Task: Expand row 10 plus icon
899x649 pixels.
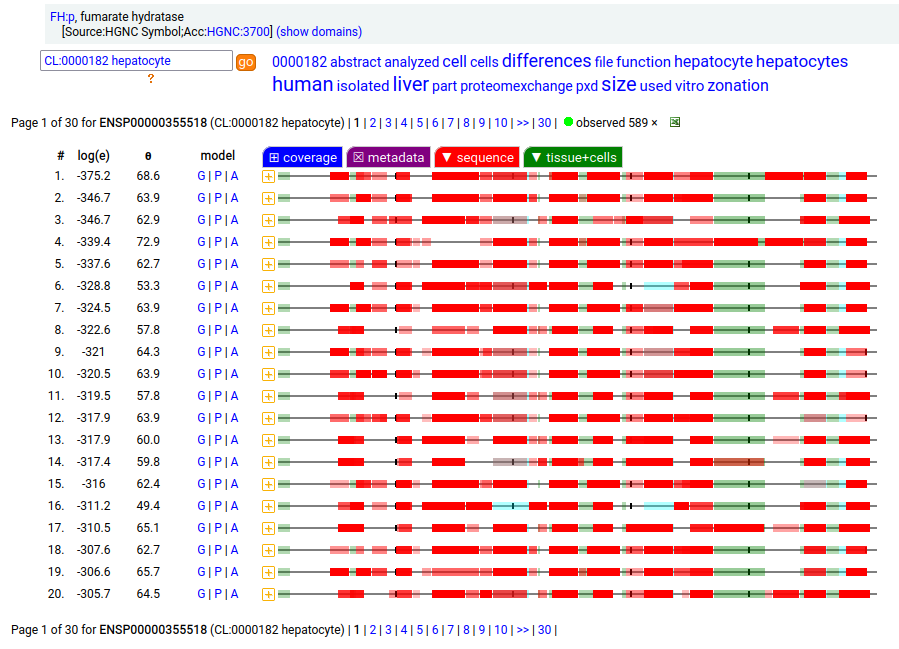Action: 268,374
